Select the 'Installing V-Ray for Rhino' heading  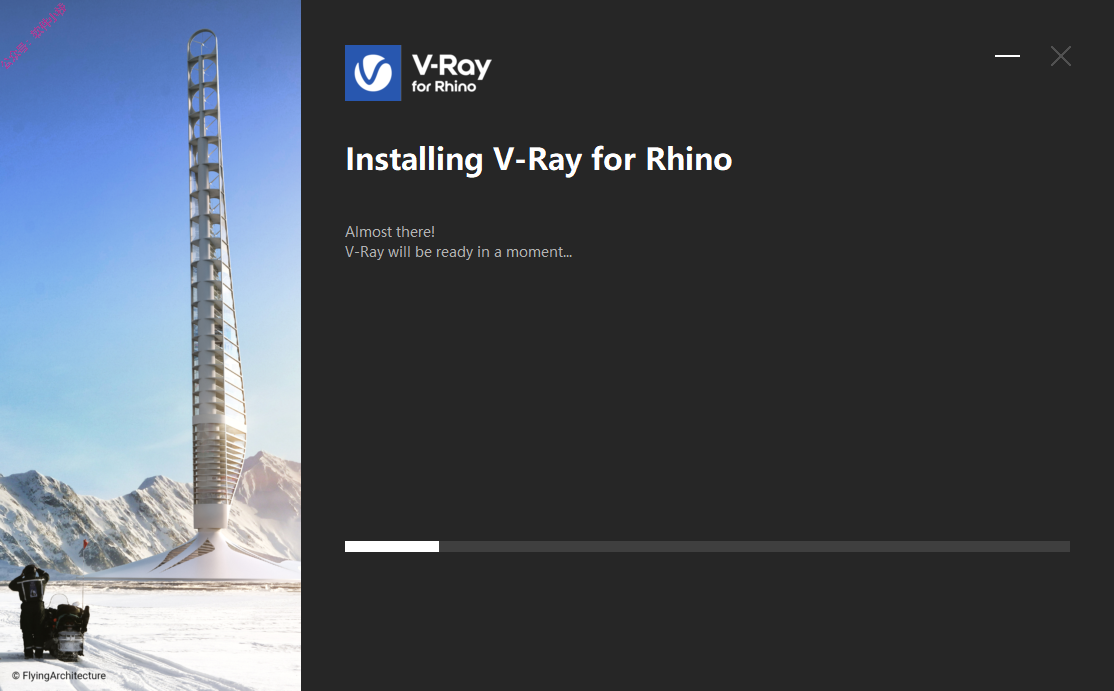[x=539, y=159]
